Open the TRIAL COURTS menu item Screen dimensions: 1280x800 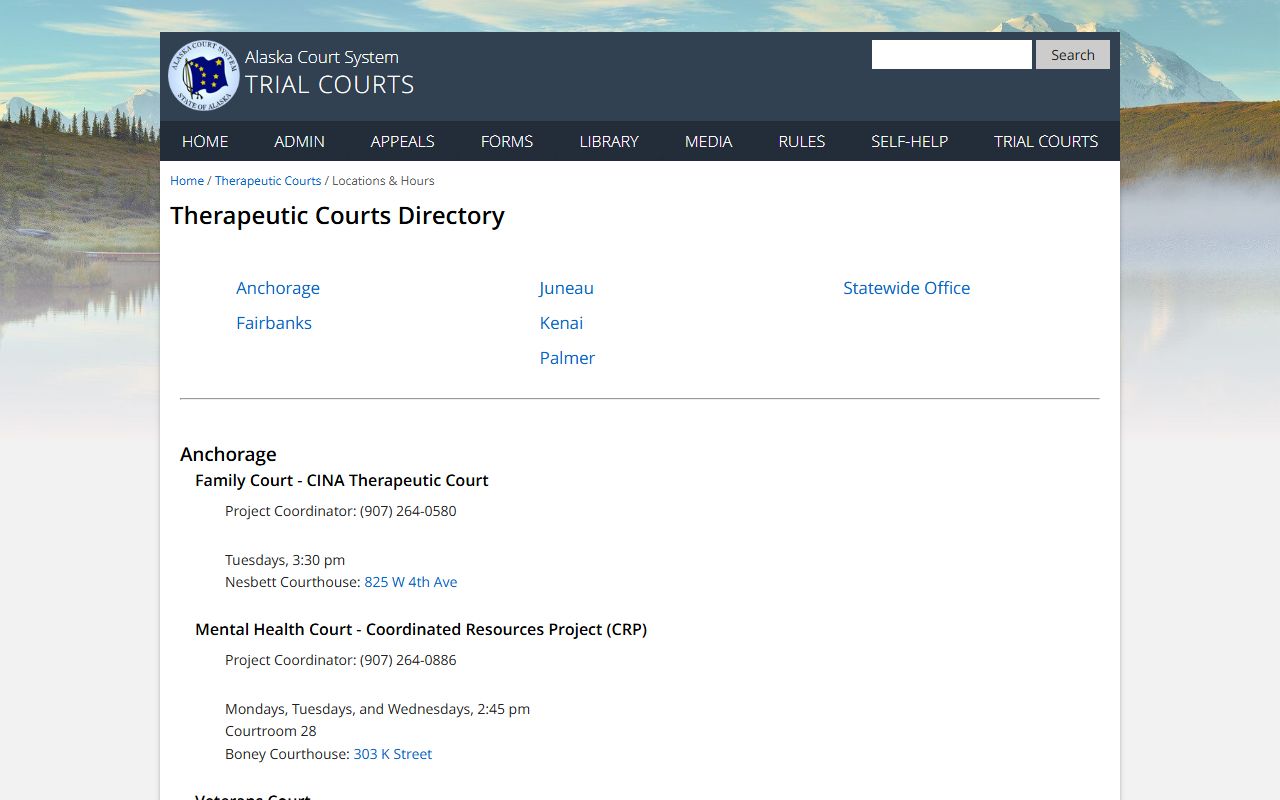click(x=1046, y=141)
